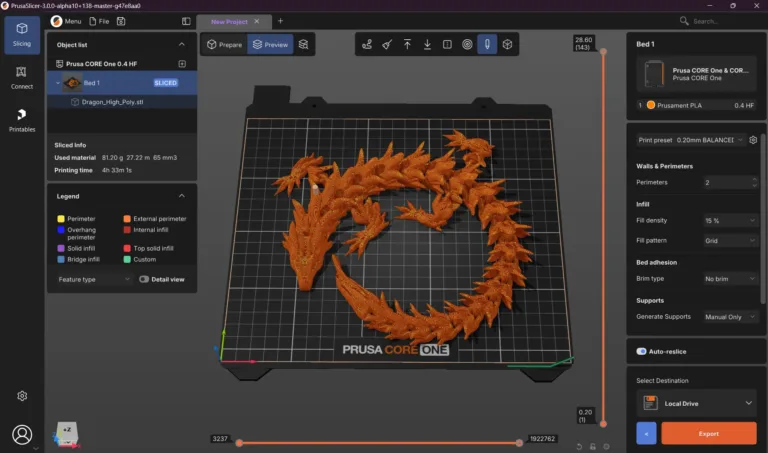Open the Brim type dropdown
The height and width of the screenshot is (453, 768).
tap(730, 279)
